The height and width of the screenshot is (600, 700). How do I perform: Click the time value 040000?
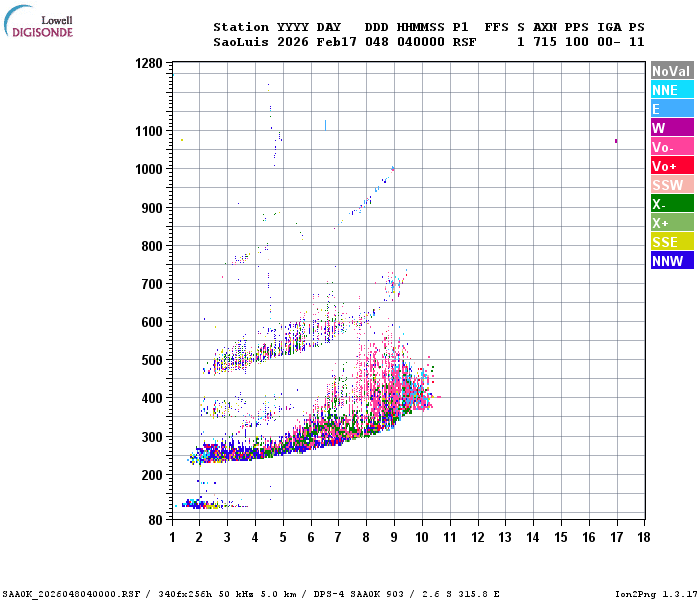click(x=421, y=42)
